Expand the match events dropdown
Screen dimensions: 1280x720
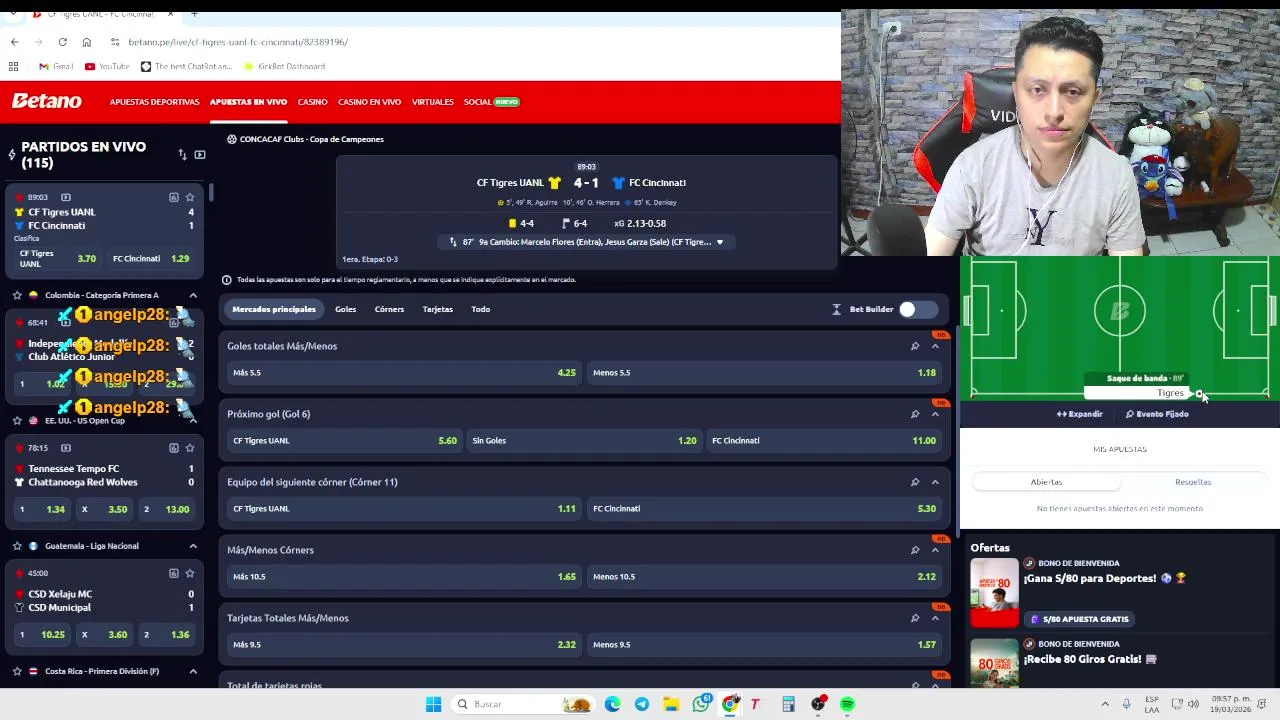[719, 242]
